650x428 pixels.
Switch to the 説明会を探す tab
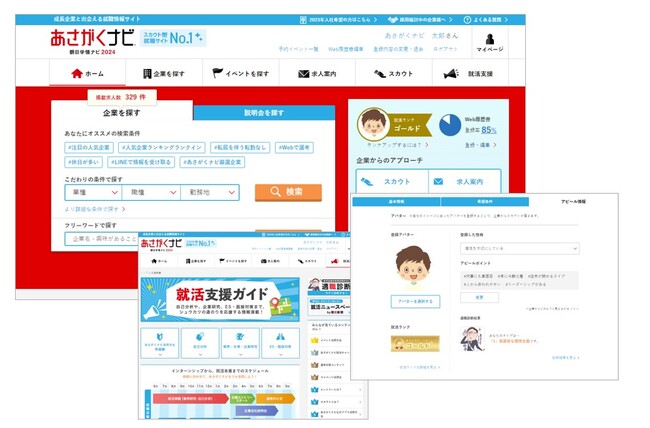coord(264,113)
